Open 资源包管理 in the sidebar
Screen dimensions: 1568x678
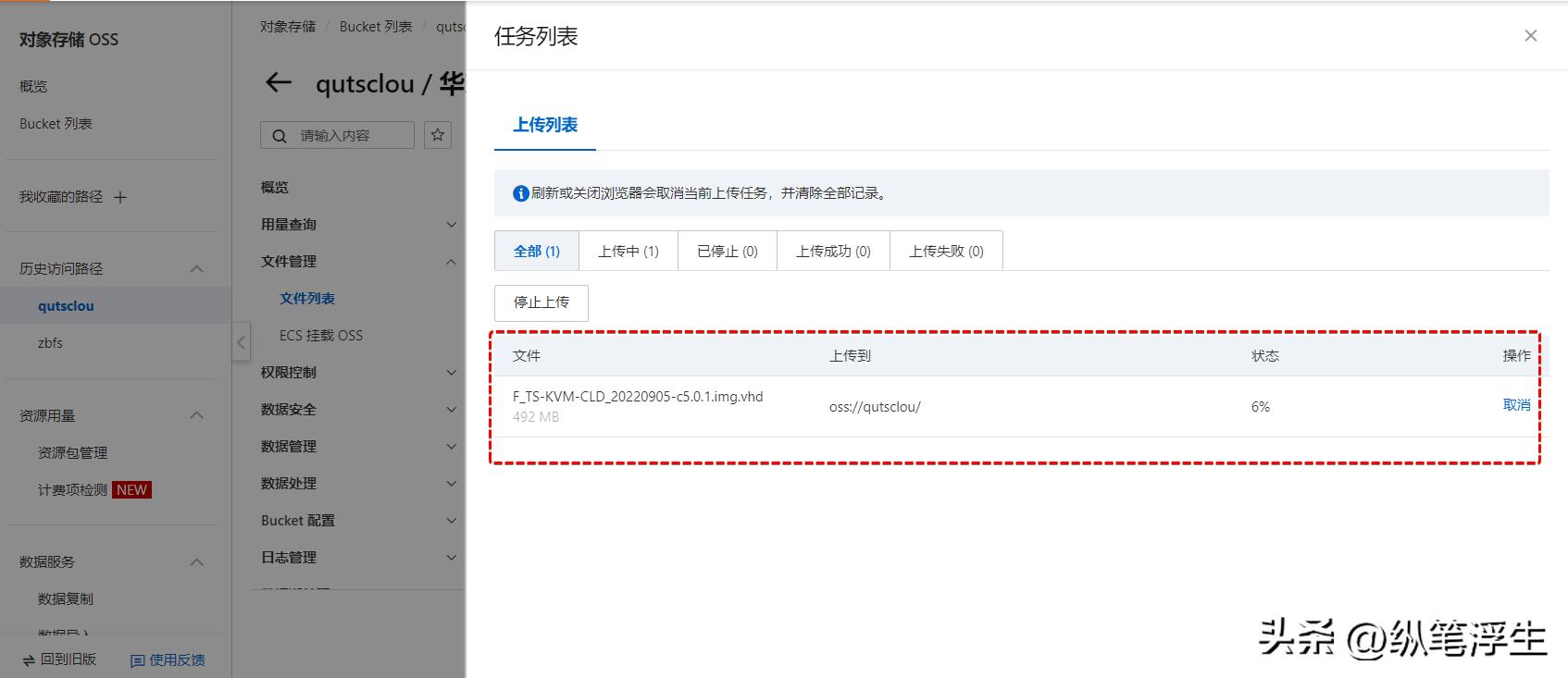(x=72, y=452)
